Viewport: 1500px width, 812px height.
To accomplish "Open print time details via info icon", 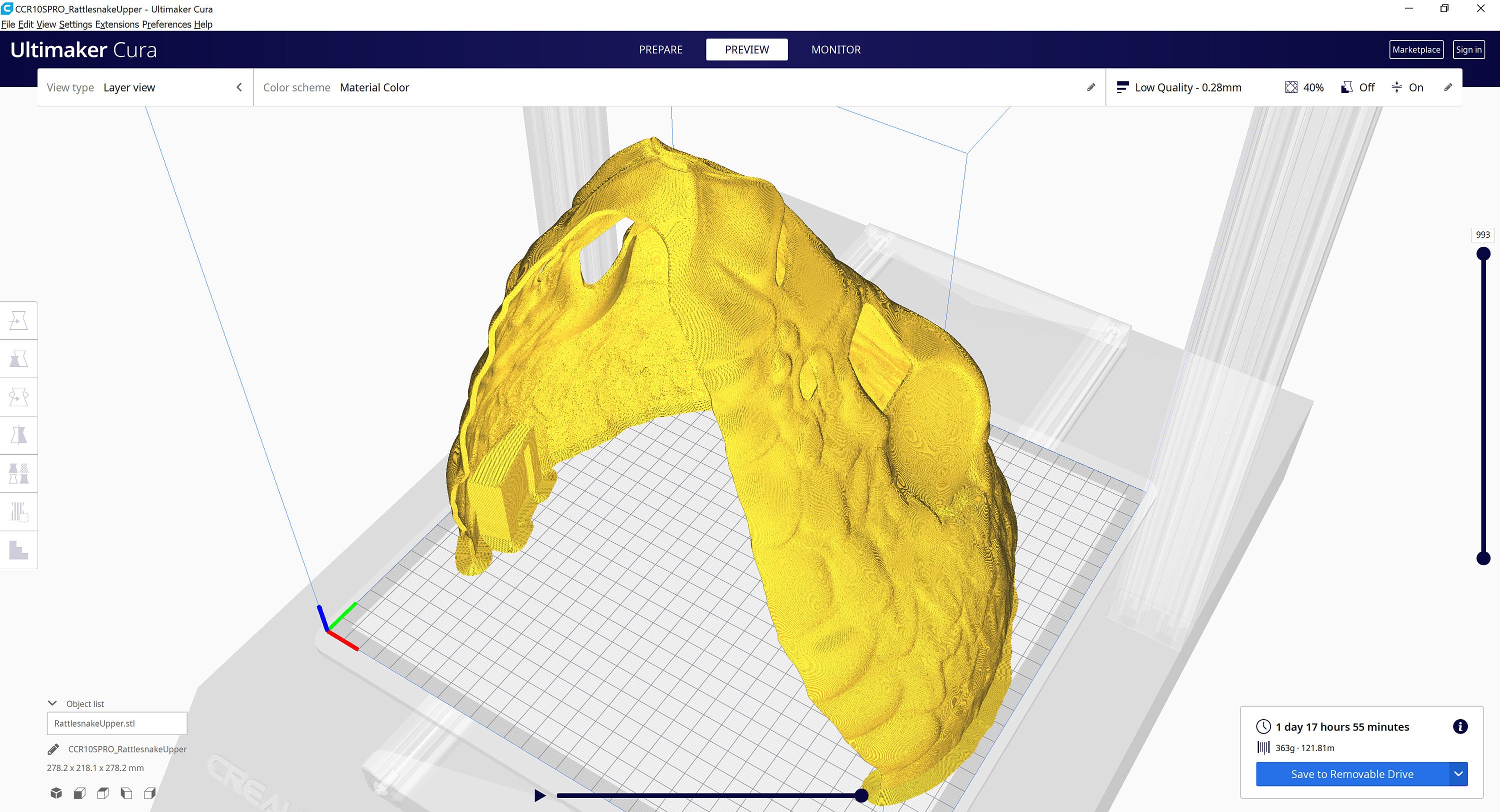I will [1460, 726].
